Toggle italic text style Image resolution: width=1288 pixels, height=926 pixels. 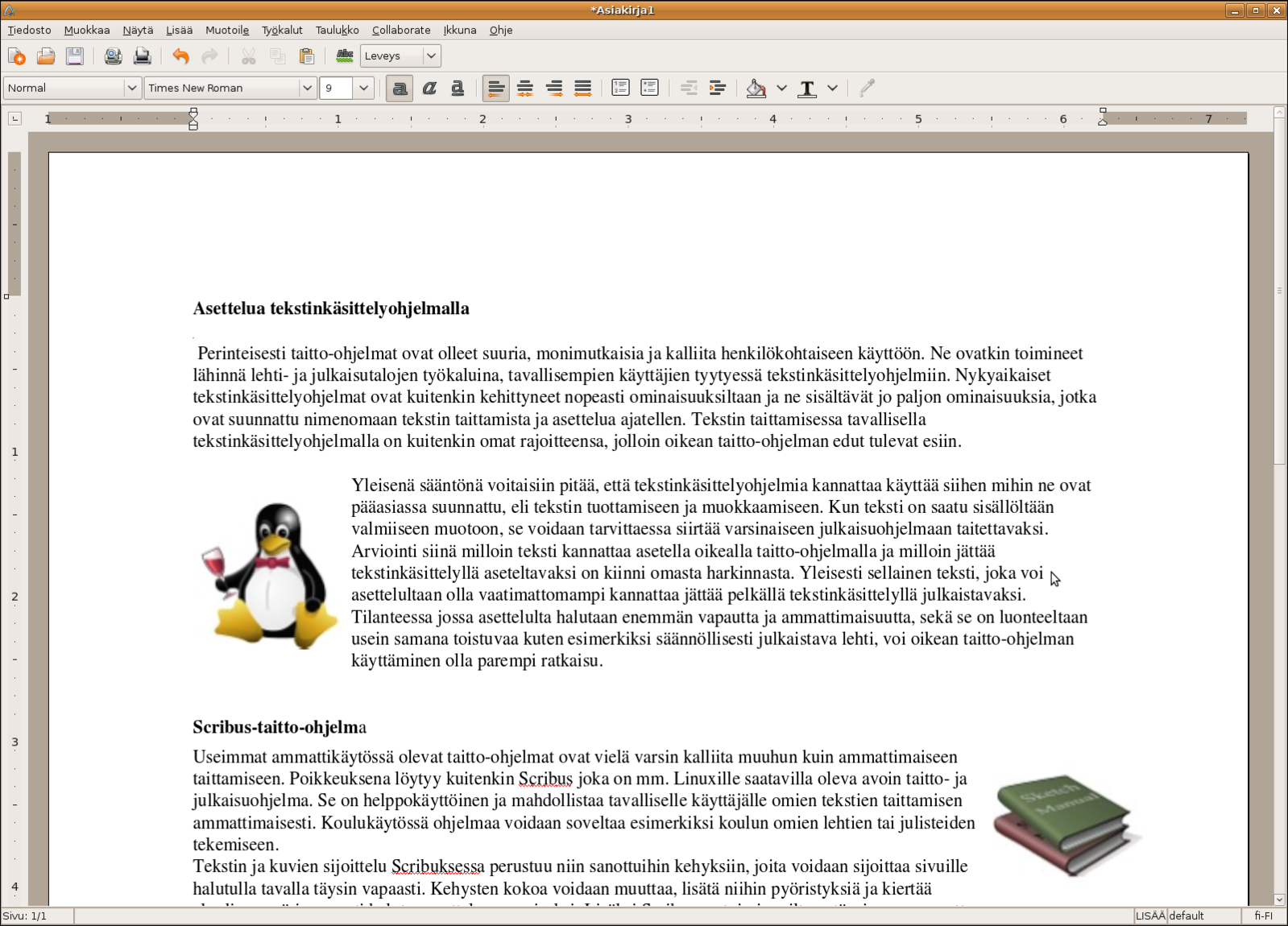pos(429,88)
